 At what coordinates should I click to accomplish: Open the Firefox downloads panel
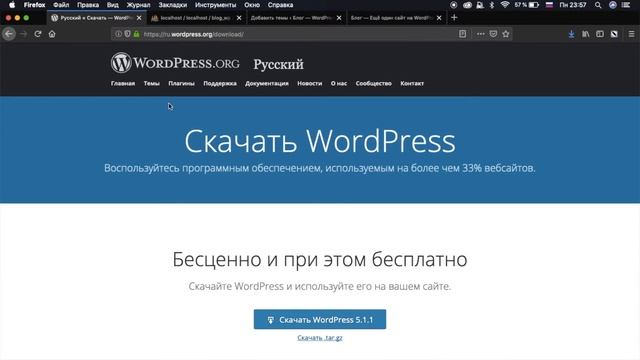[x=571, y=34]
